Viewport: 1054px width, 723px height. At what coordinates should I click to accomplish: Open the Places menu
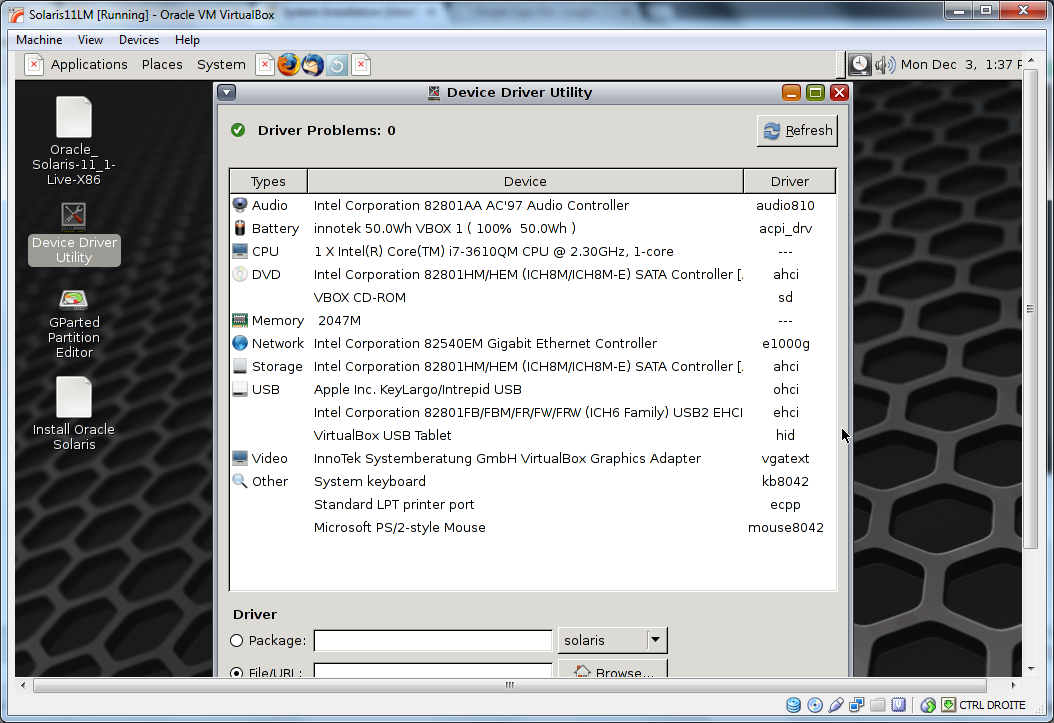pyautogui.click(x=162, y=65)
